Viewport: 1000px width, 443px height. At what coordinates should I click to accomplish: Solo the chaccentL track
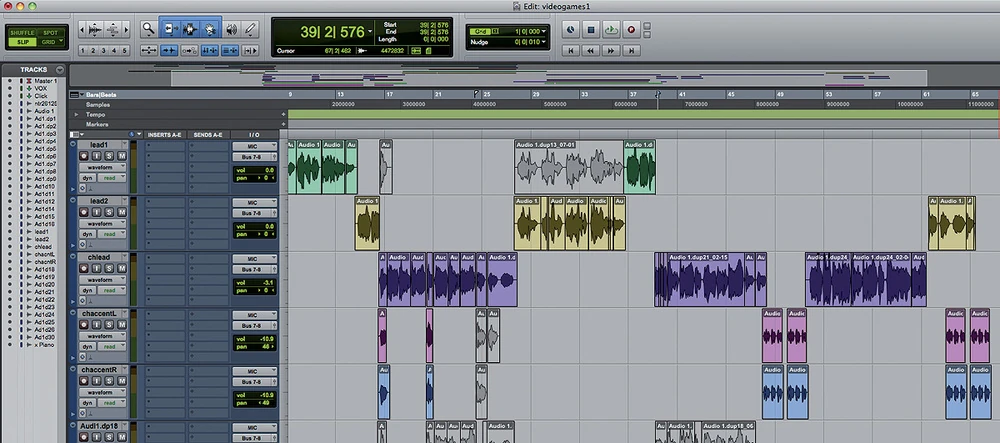(x=110, y=324)
